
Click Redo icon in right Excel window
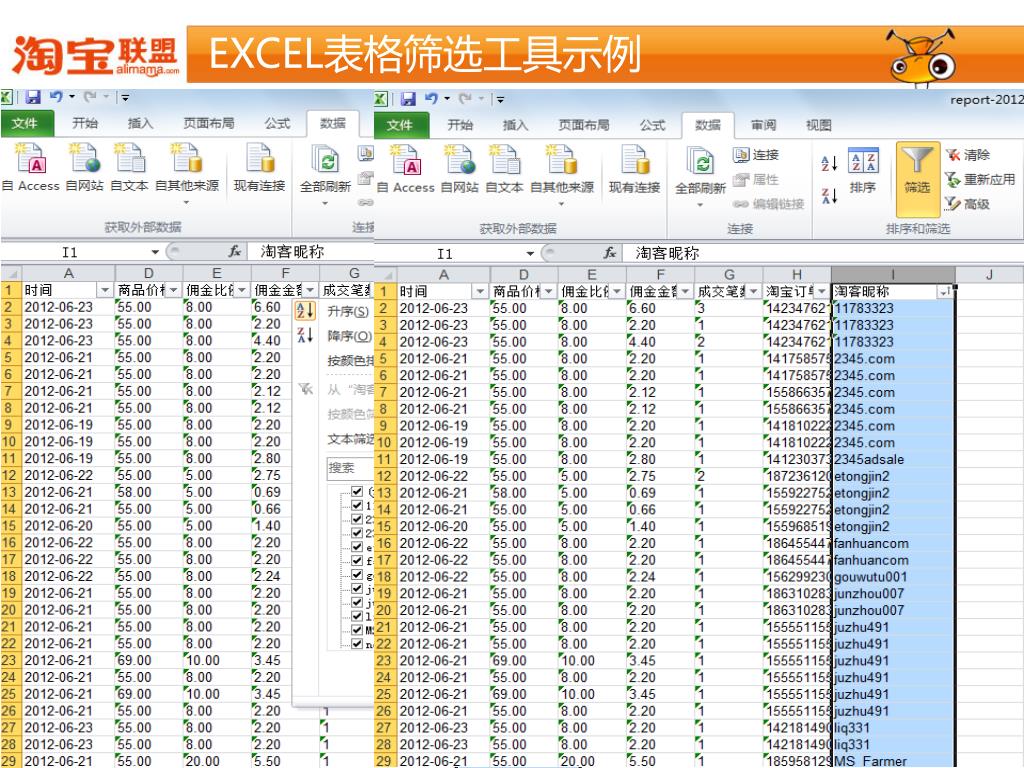[x=465, y=99]
